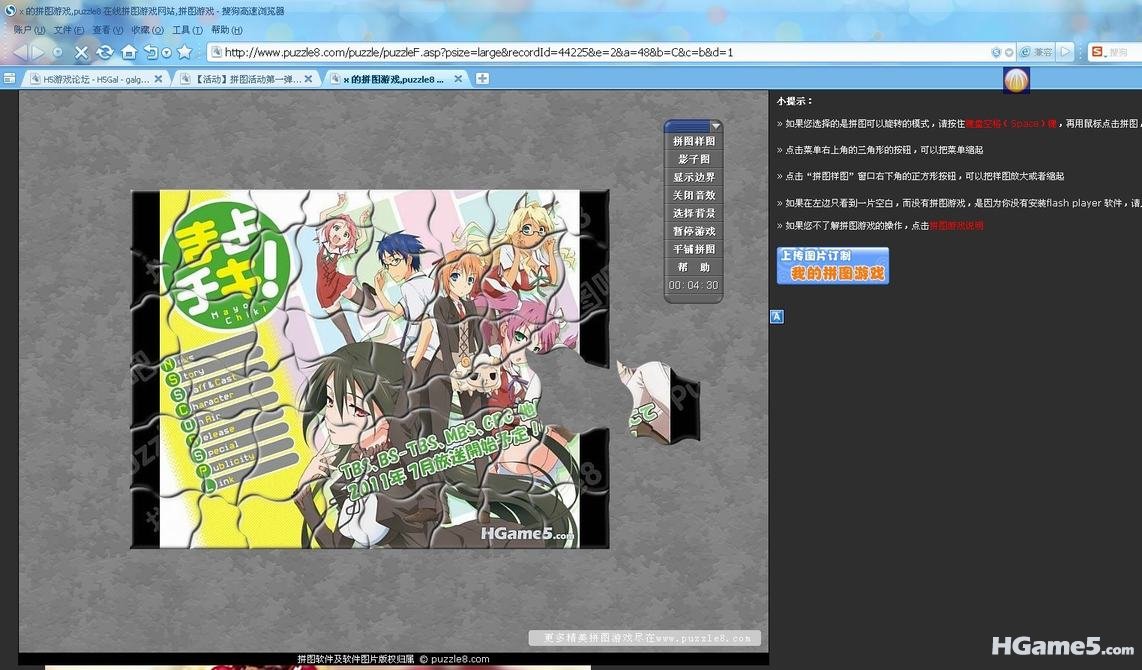
Task: Click the red keyboard Space key link
Action: (1011, 124)
